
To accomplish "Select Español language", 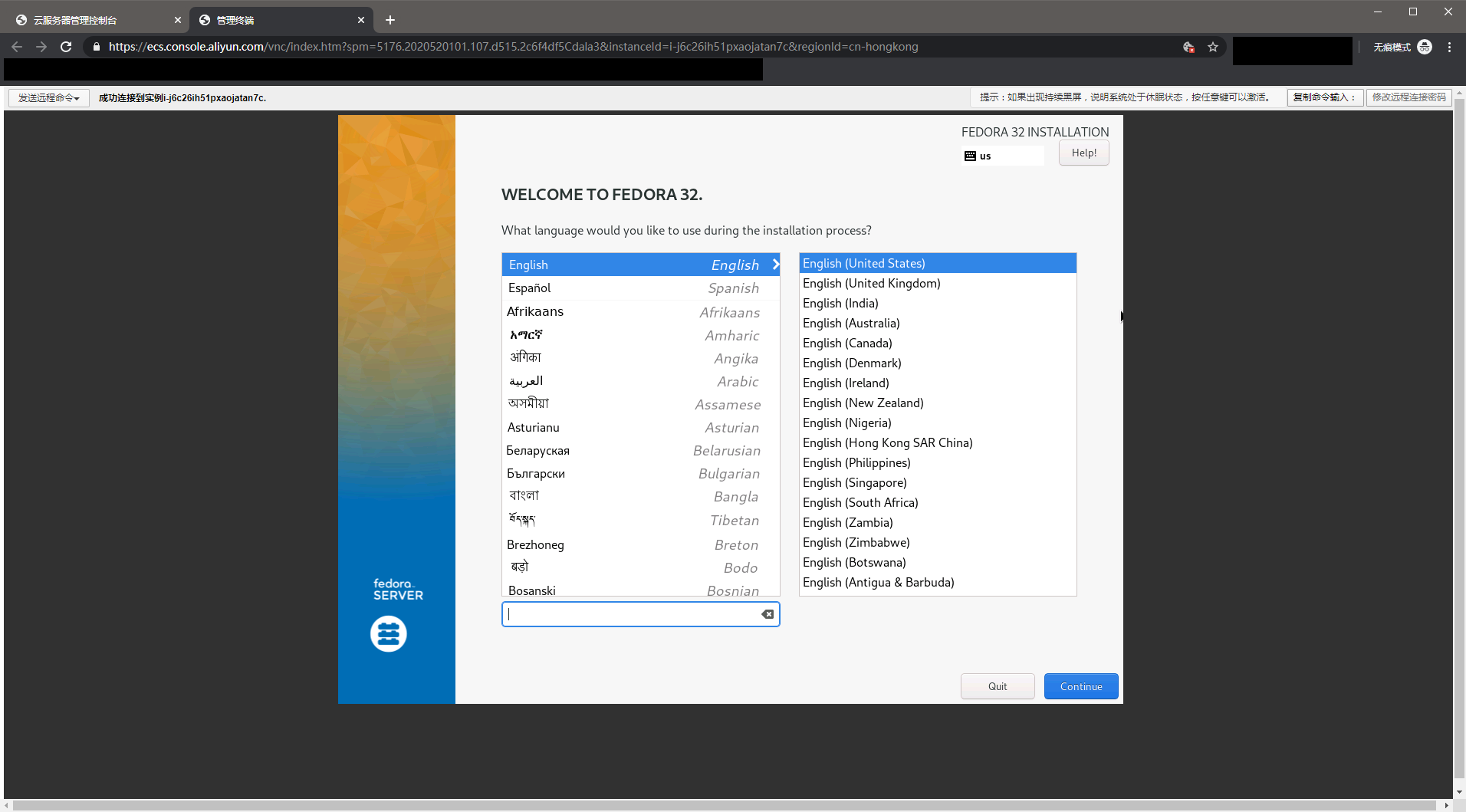I will tap(641, 288).
